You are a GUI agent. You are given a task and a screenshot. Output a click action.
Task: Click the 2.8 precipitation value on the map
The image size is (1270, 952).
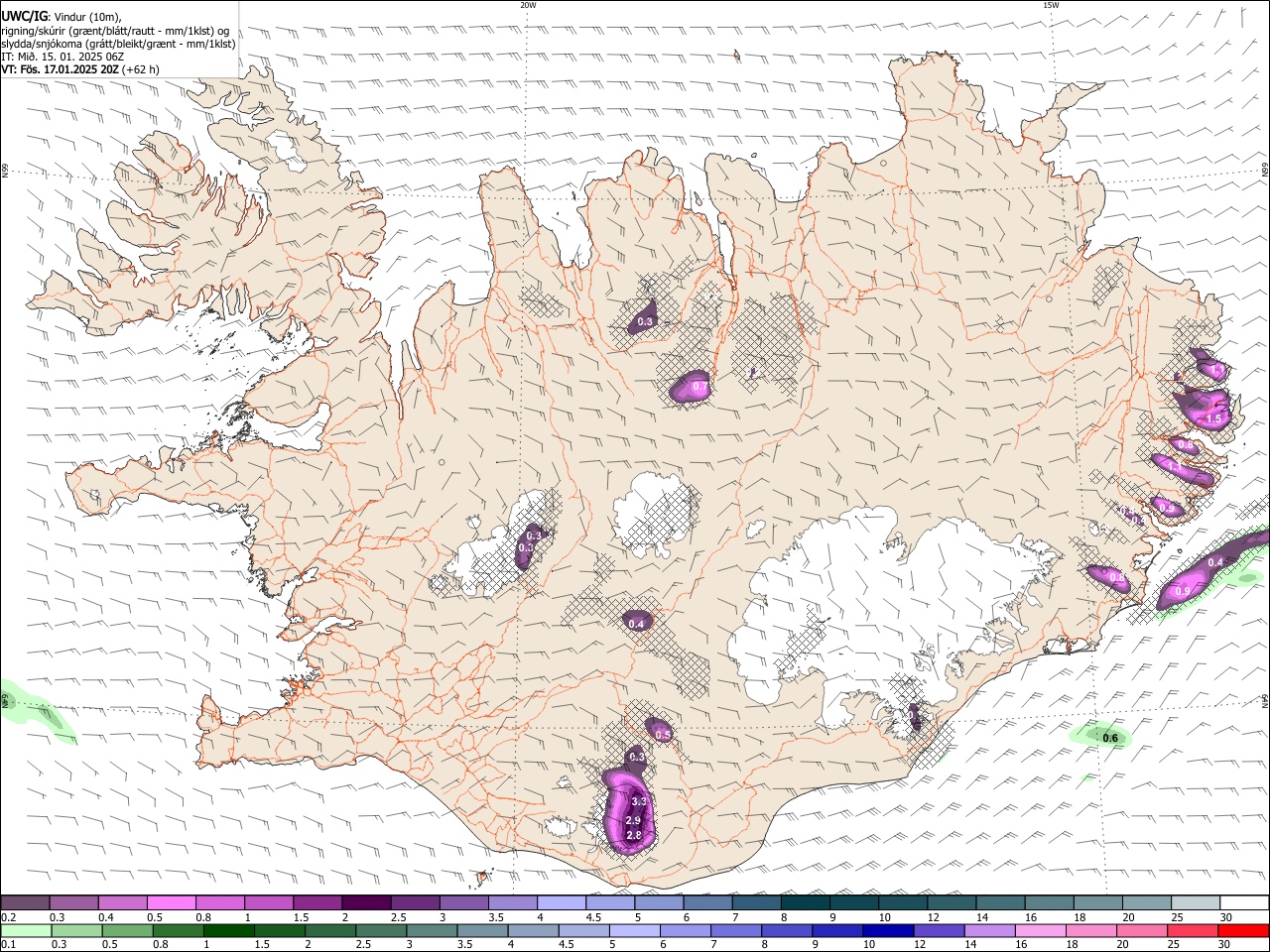635,837
